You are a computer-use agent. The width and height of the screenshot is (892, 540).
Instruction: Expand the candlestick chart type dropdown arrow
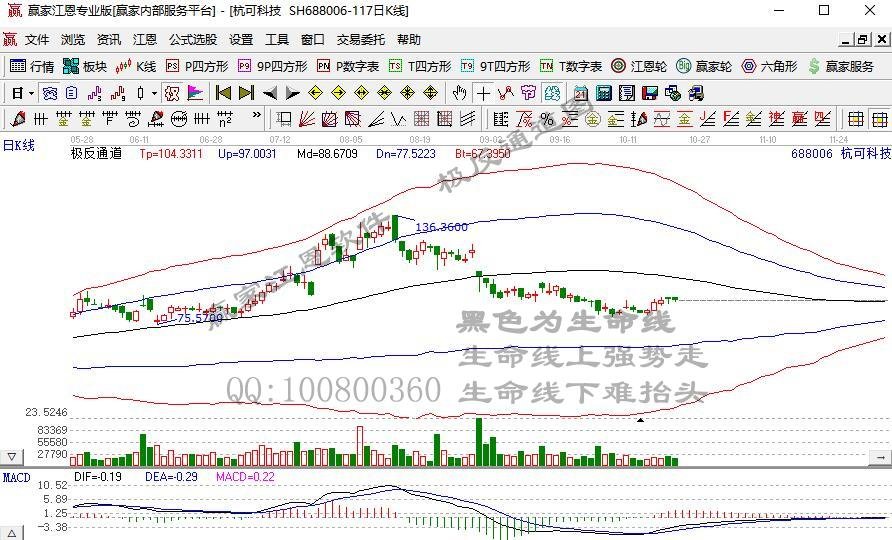[x=154, y=93]
